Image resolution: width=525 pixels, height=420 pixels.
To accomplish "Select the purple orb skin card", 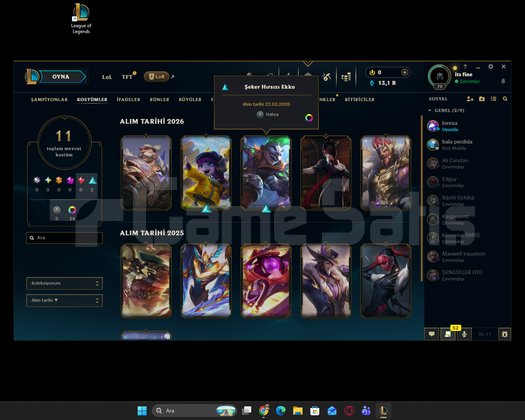I will pyautogui.click(x=266, y=281).
